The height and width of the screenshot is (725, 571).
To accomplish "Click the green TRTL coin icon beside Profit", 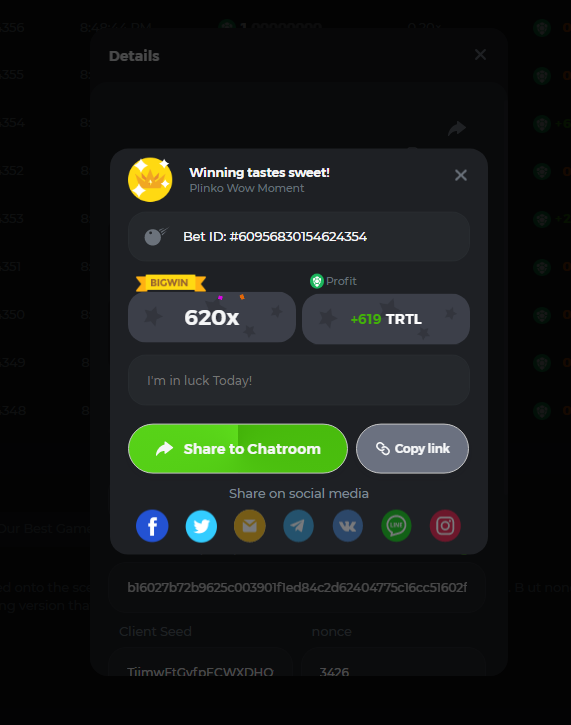I will click(317, 281).
